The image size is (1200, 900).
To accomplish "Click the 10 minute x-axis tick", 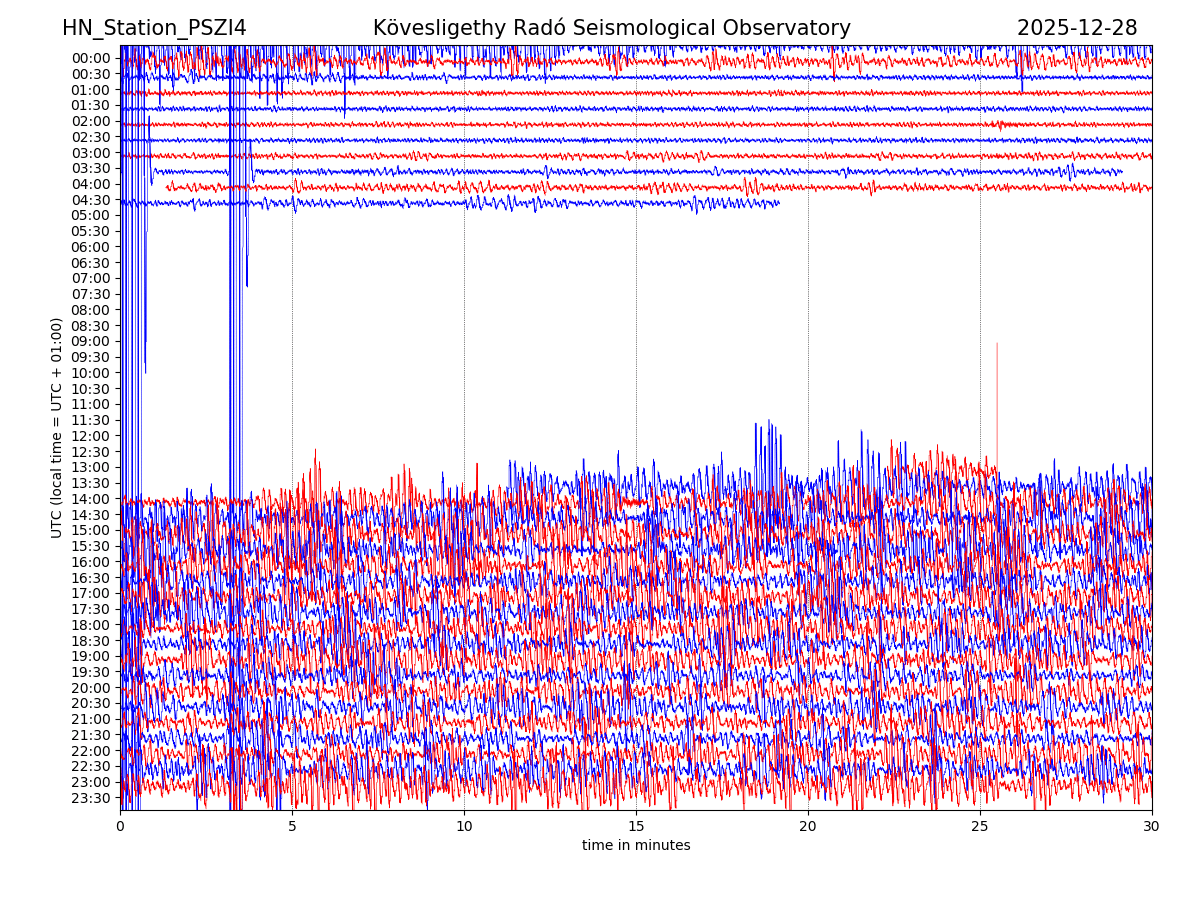I will click(464, 826).
